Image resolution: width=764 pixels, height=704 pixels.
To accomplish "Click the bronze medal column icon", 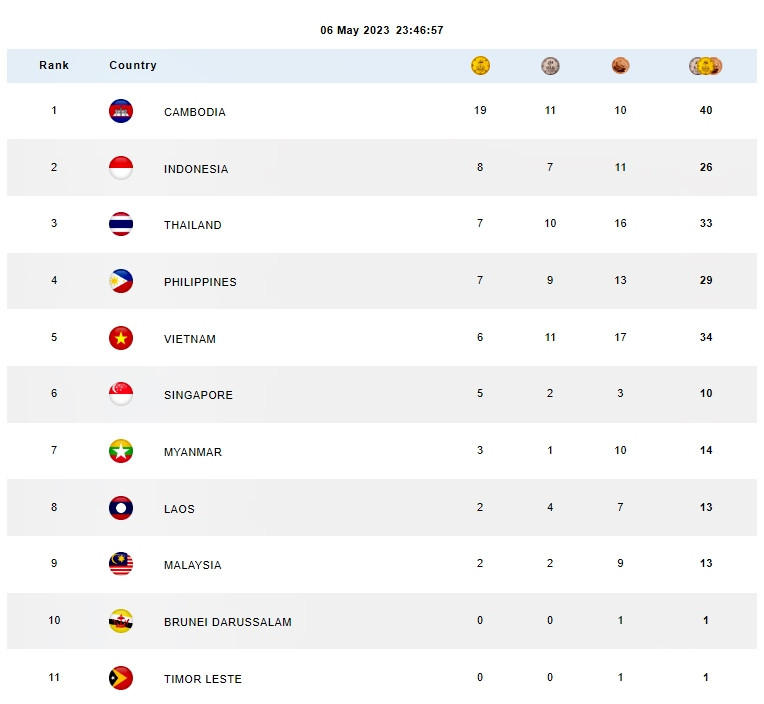I will (620, 66).
